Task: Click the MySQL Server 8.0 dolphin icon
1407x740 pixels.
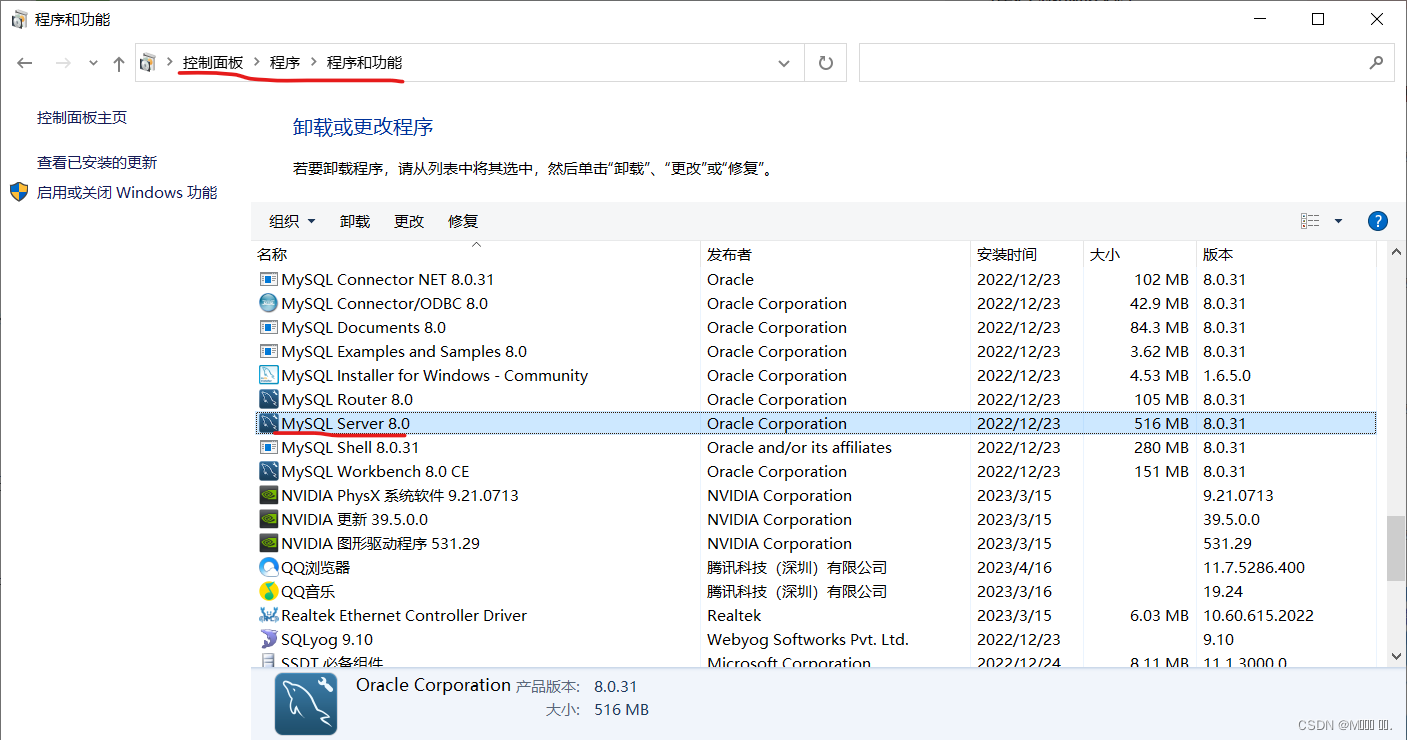Action: click(268, 423)
